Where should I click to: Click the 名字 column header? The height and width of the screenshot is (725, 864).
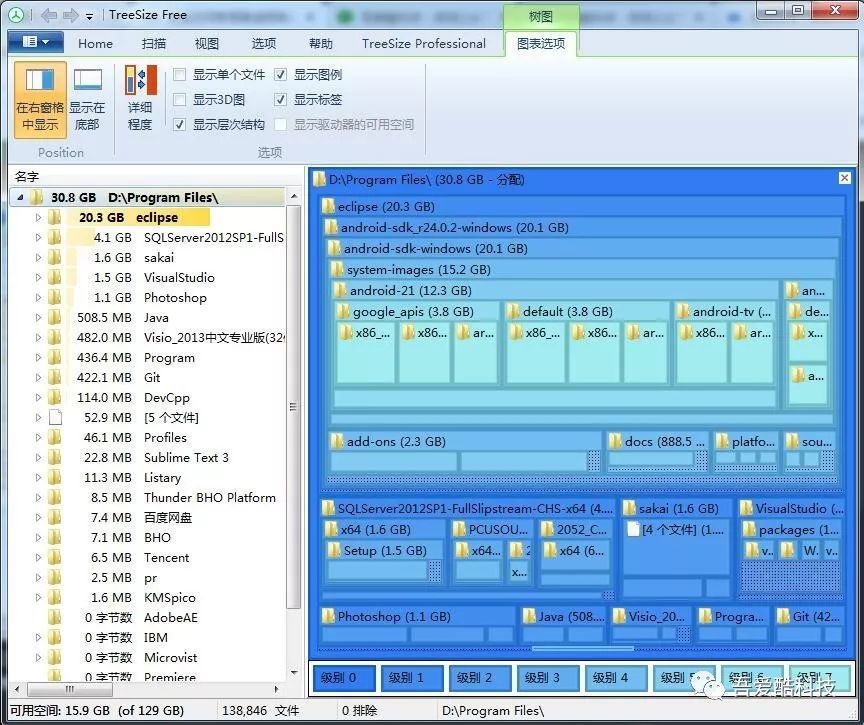tap(156, 177)
